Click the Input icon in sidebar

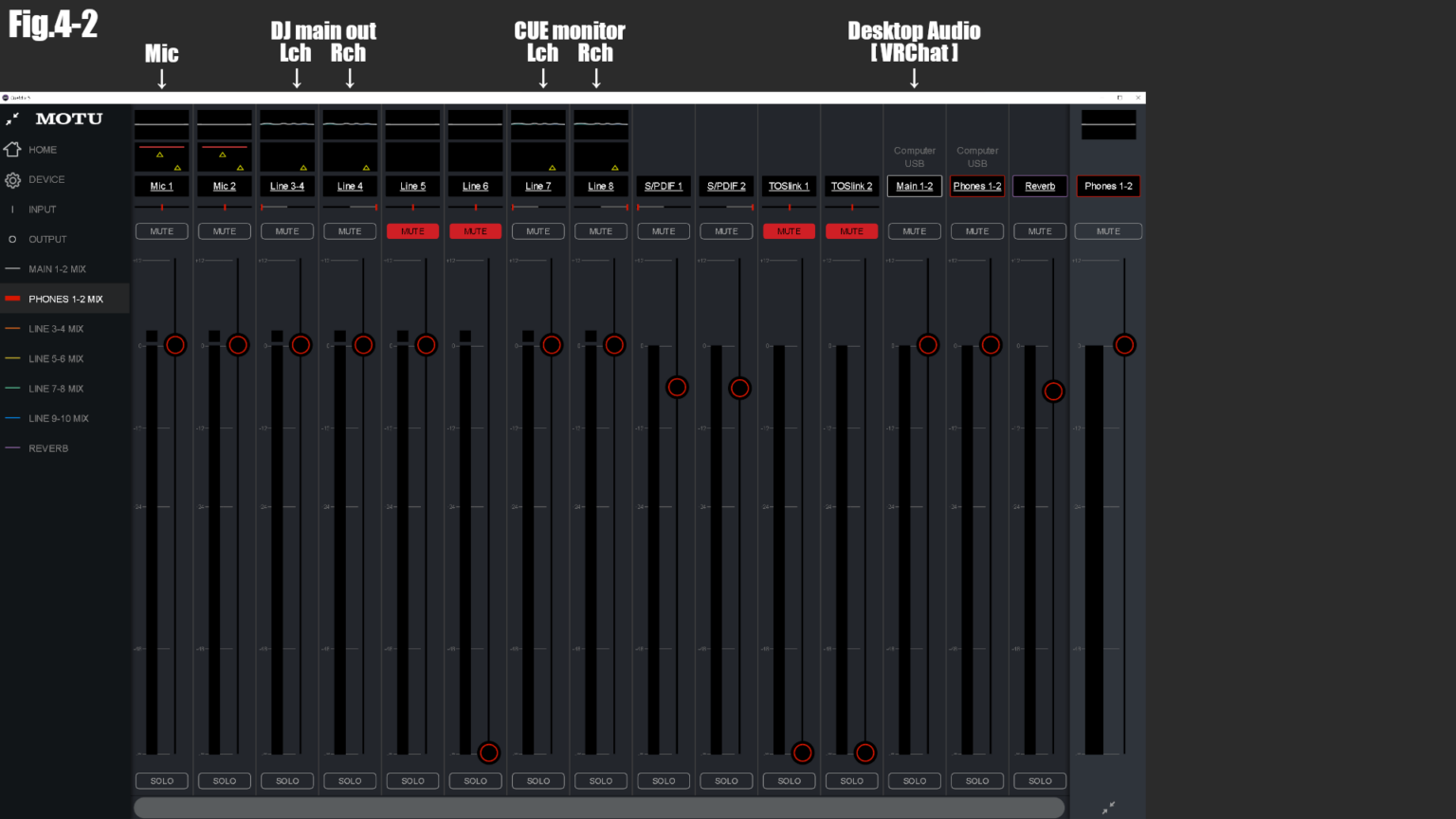point(12,209)
